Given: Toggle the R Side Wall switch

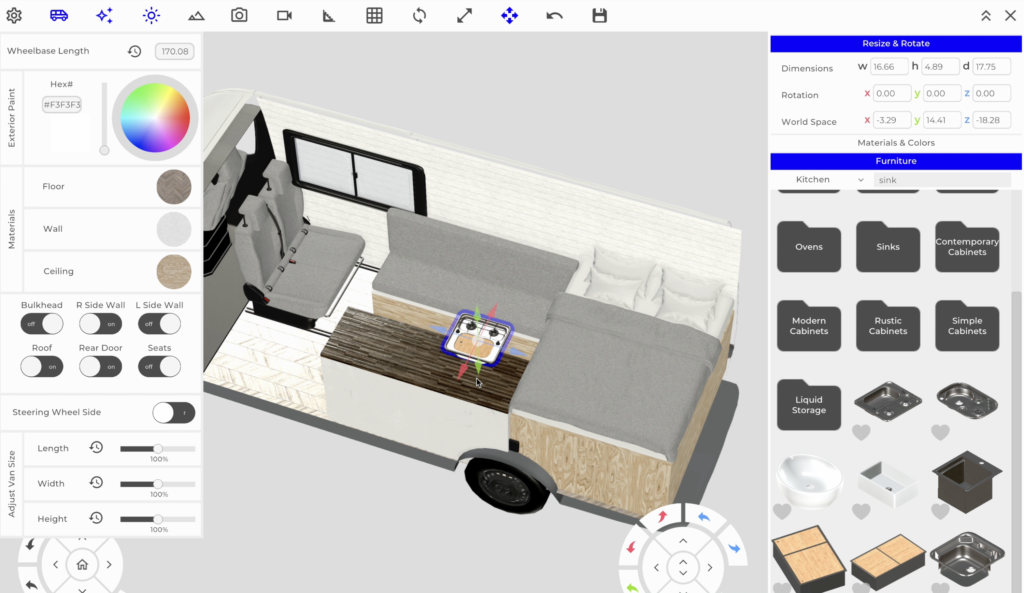Looking at the screenshot, I should [101, 324].
